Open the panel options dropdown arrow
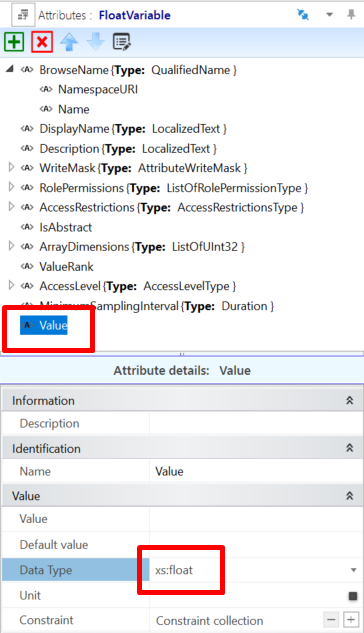Viewport: 364px width, 633px height. click(329, 15)
